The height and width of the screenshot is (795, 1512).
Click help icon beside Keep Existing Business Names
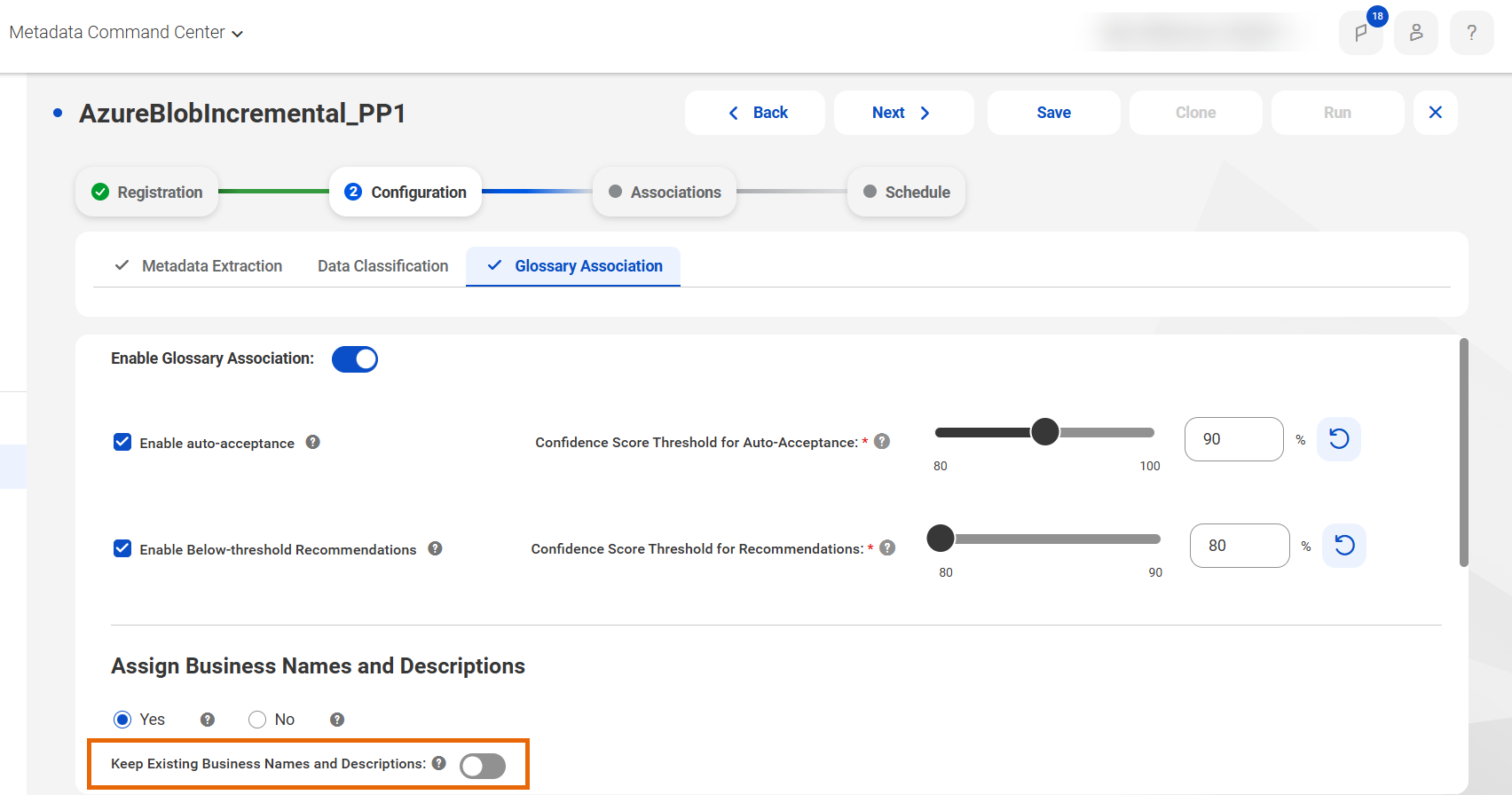tap(439, 763)
